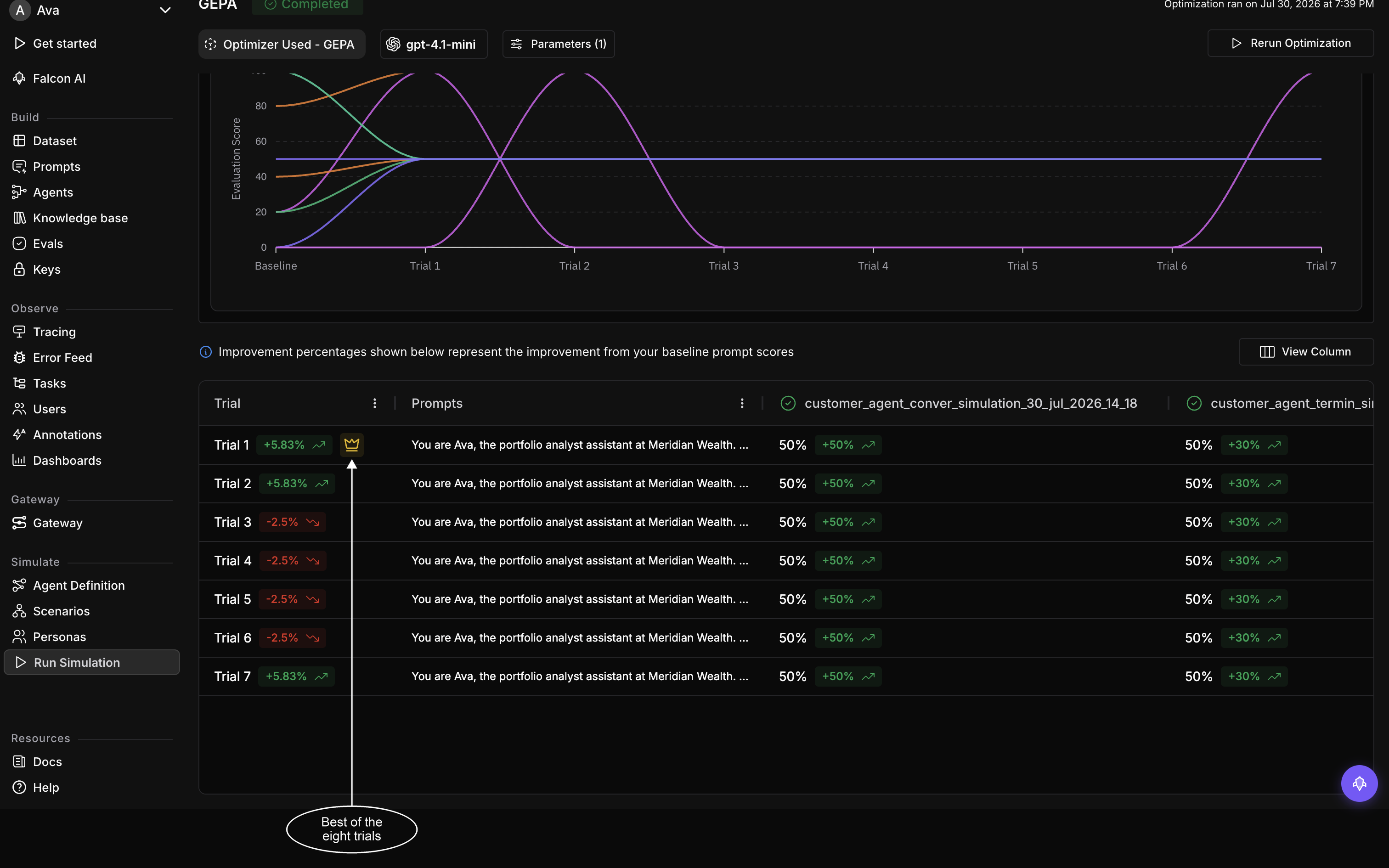Click the +30% badge in Trial 5 row
The image size is (1389, 868).
coord(1254,599)
